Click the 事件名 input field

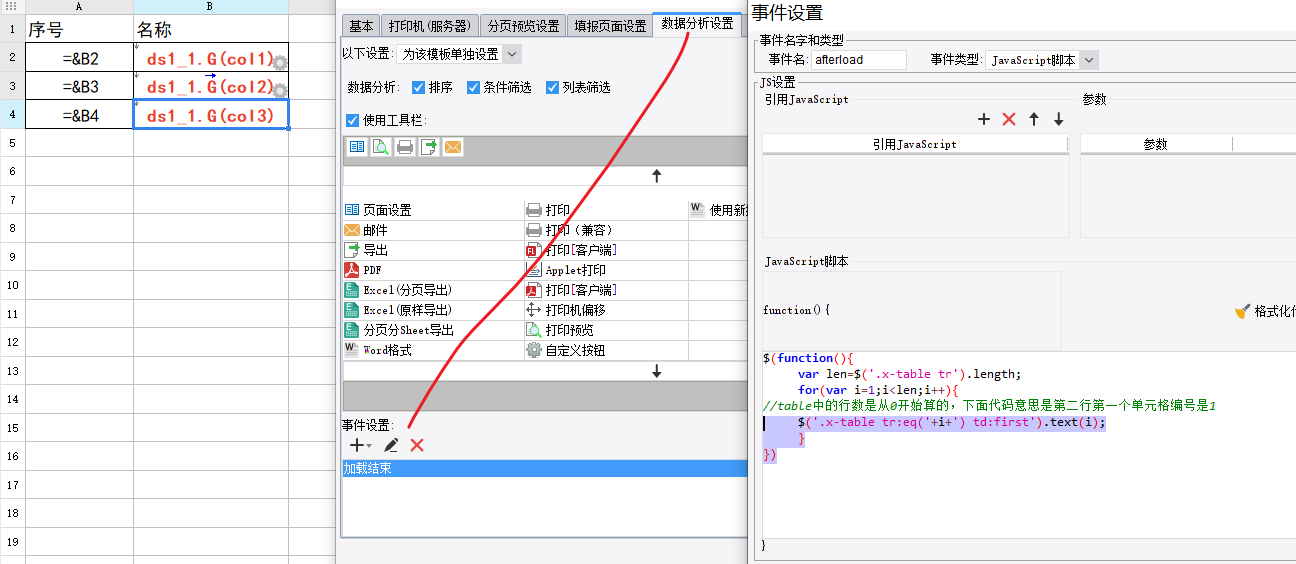click(858, 60)
